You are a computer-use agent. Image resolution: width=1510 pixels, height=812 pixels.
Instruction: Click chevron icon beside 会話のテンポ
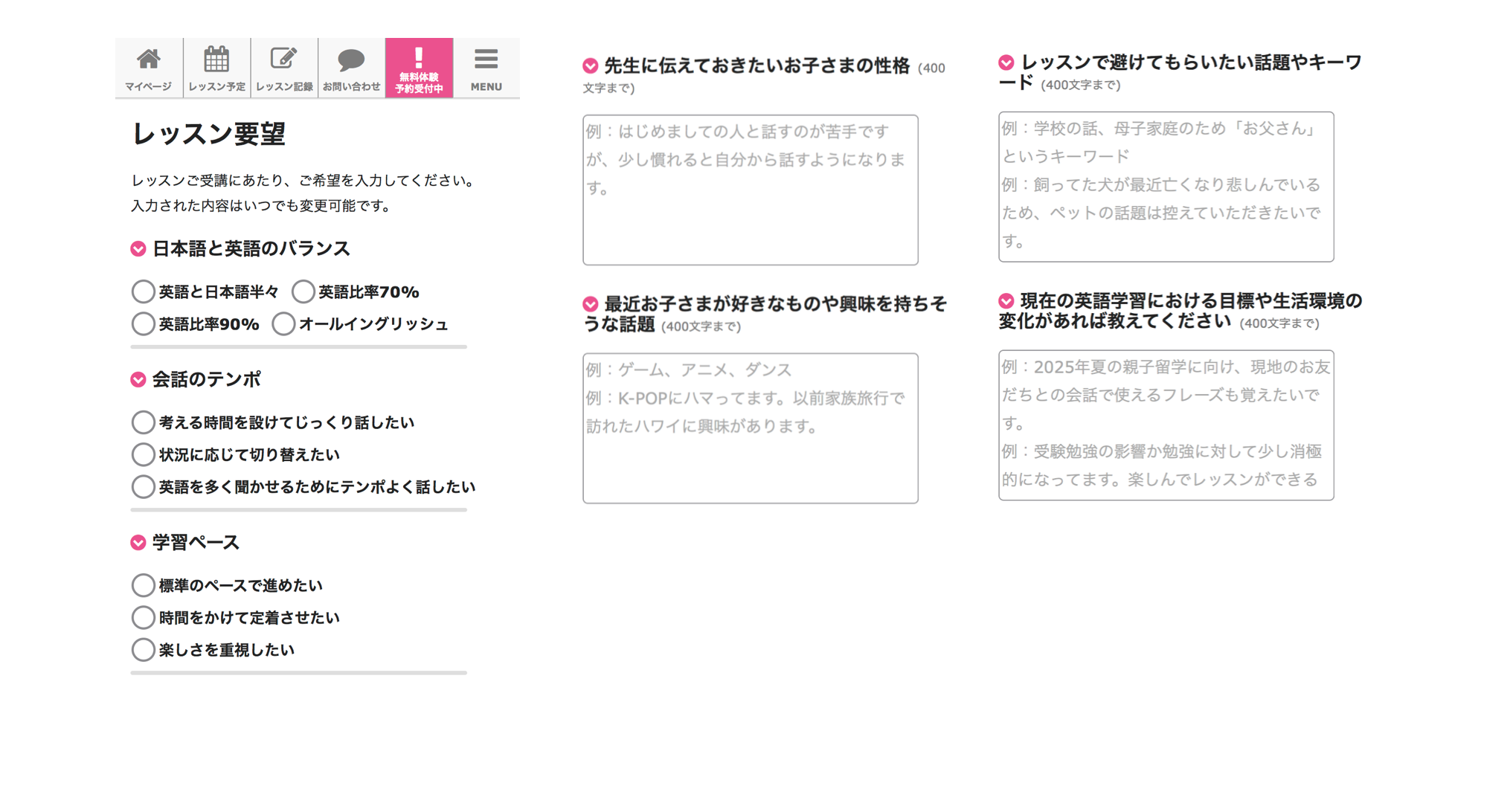point(138,380)
